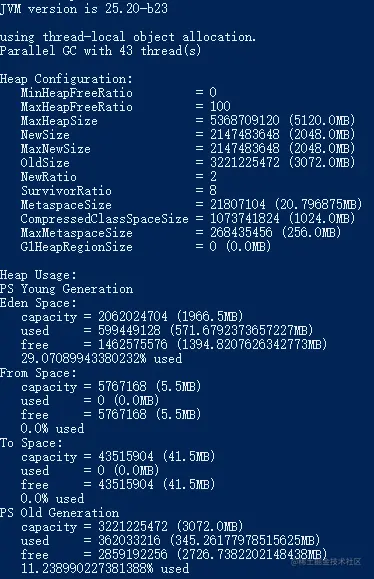Click the JVM version 25.20-b23 line
The image size is (374, 579).
(x=84, y=8)
